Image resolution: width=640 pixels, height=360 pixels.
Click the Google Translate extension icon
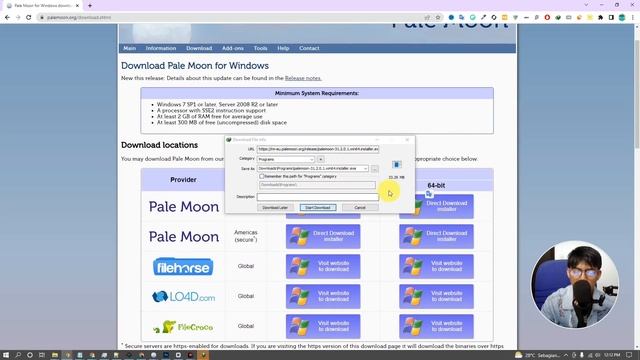[462, 18]
